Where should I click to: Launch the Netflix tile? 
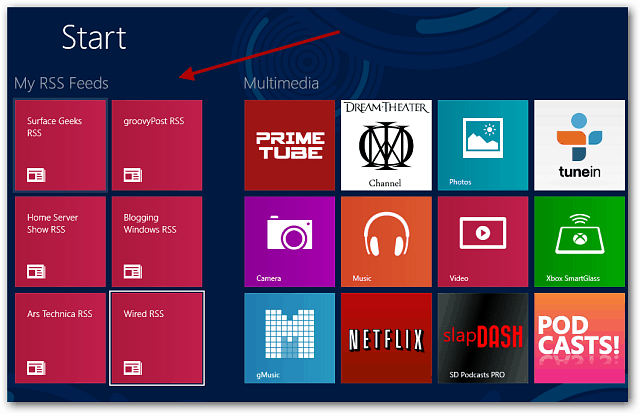tap(386, 338)
